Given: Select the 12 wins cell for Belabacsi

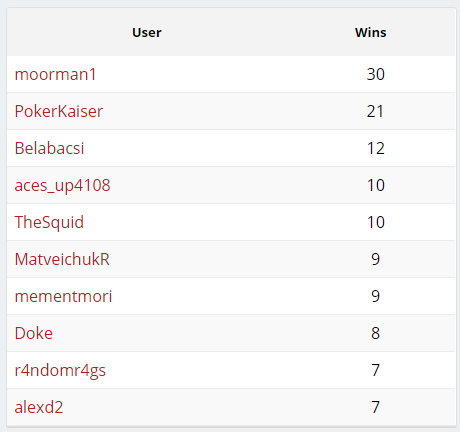Looking at the screenshot, I should (376, 148).
